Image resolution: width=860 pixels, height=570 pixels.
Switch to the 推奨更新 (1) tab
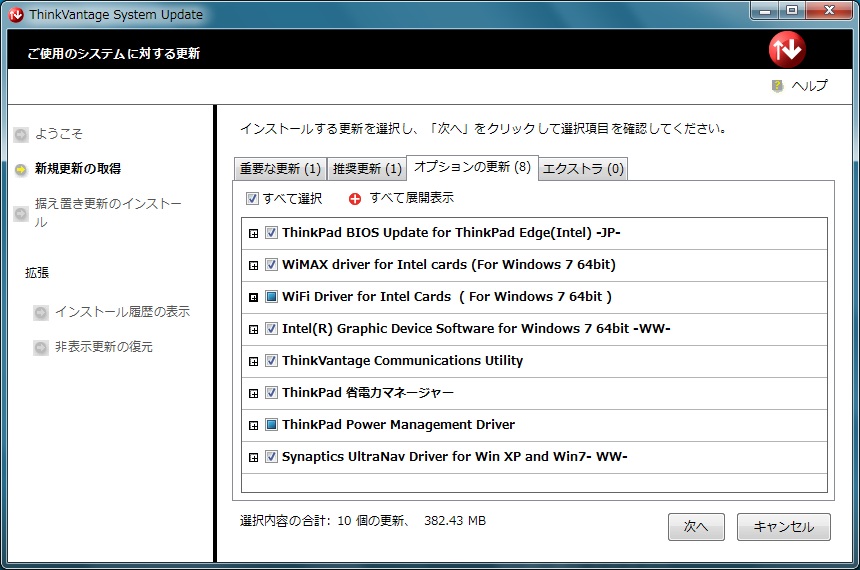coord(367,168)
